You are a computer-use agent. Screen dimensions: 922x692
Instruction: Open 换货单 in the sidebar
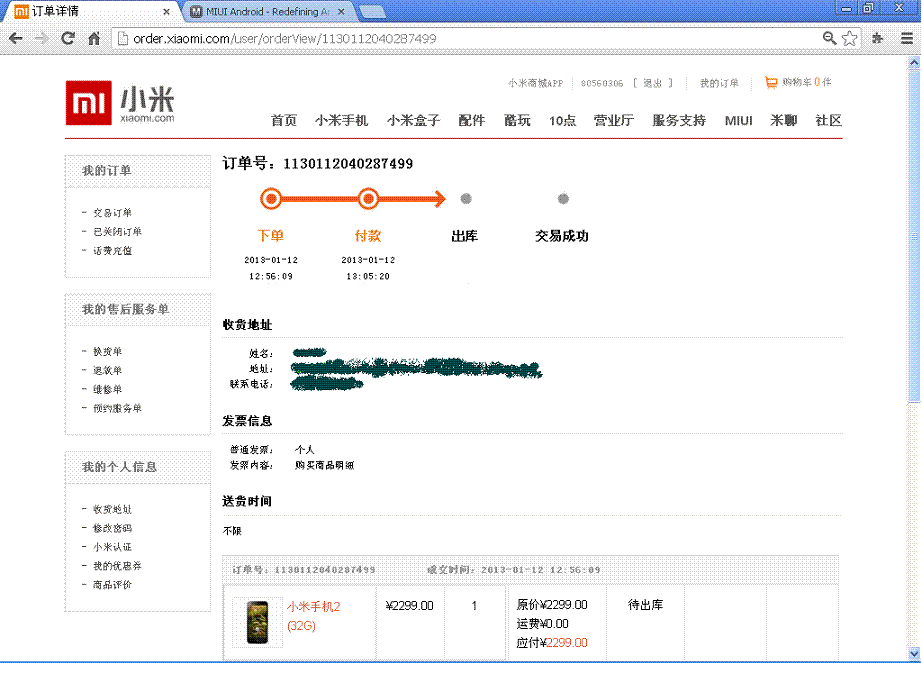[x=108, y=352]
